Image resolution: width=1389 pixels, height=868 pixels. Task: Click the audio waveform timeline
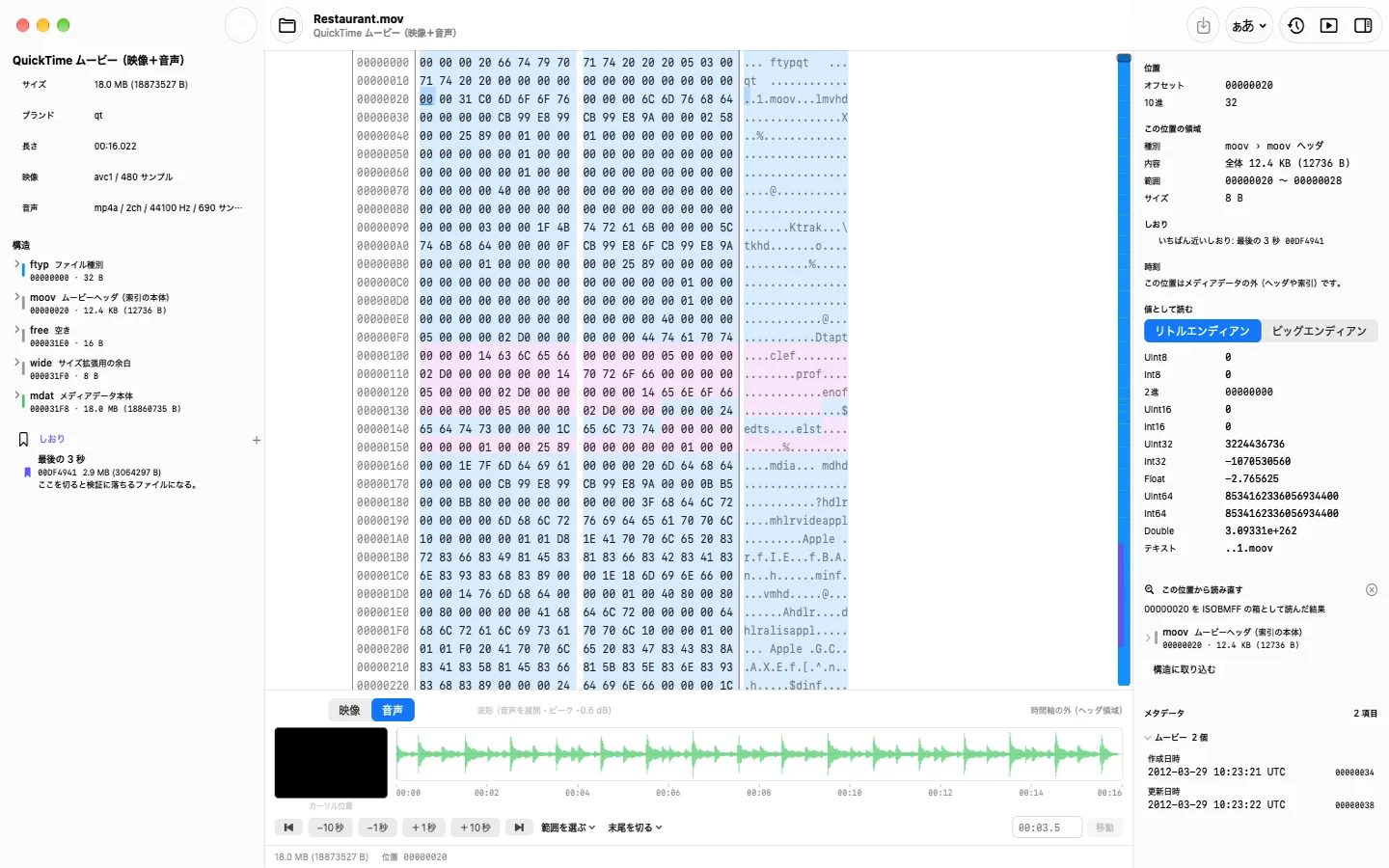pyautogui.click(x=759, y=754)
